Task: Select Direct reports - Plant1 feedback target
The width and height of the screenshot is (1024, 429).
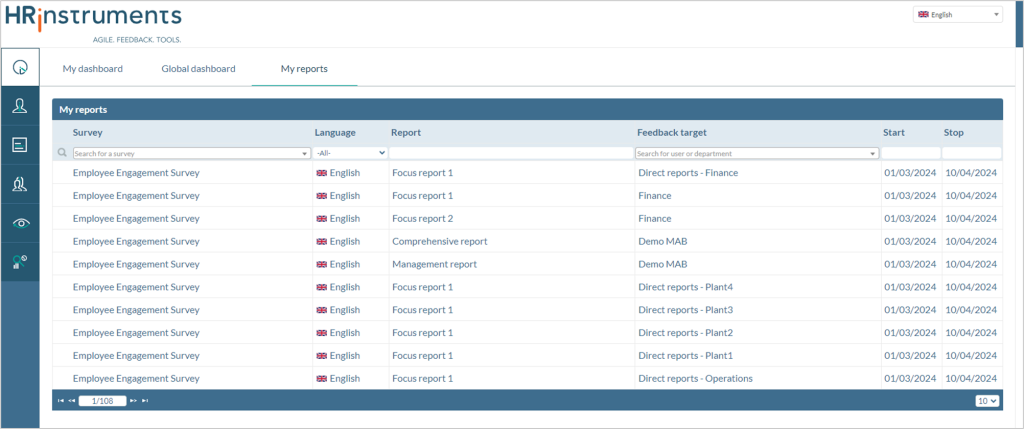Action: point(686,356)
